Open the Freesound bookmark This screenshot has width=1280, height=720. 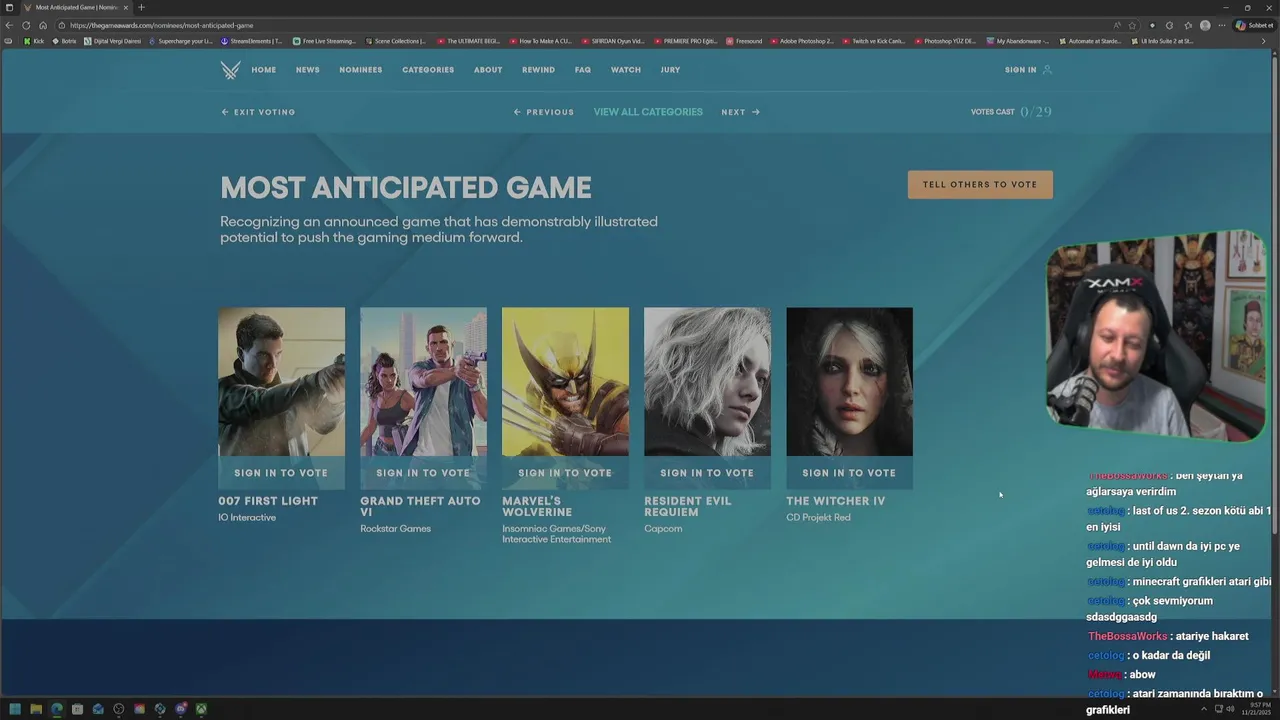[744, 41]
